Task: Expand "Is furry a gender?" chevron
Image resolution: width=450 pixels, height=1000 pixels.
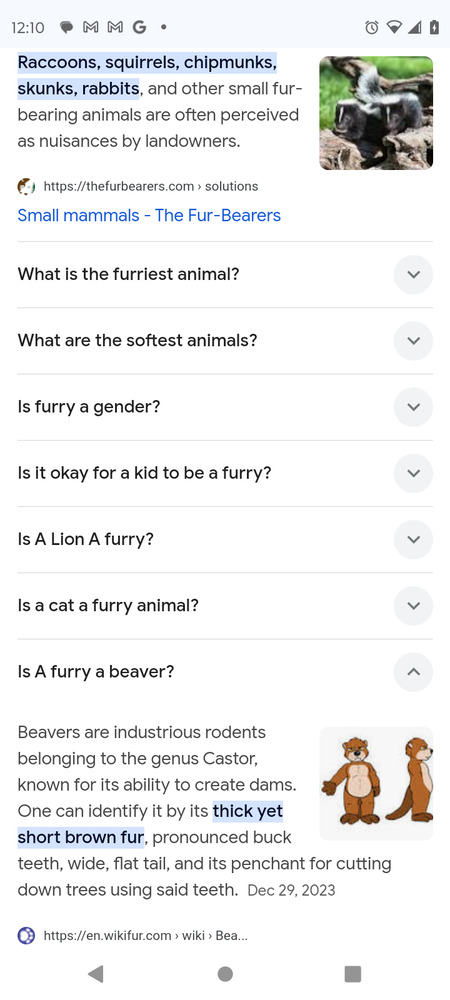Action: pyautogui.click(x=413, y=407)
